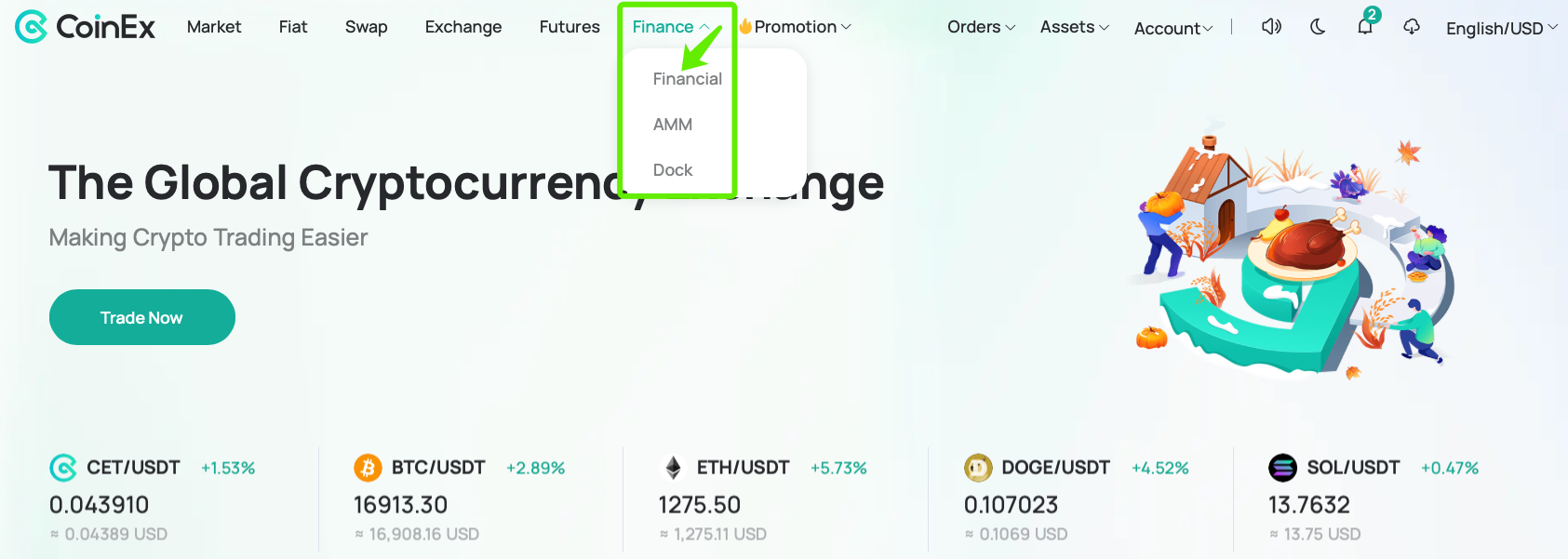Screen dimensions: 1568x559
Task: Select Financial from the Finance menu
Action: (686, 78)
